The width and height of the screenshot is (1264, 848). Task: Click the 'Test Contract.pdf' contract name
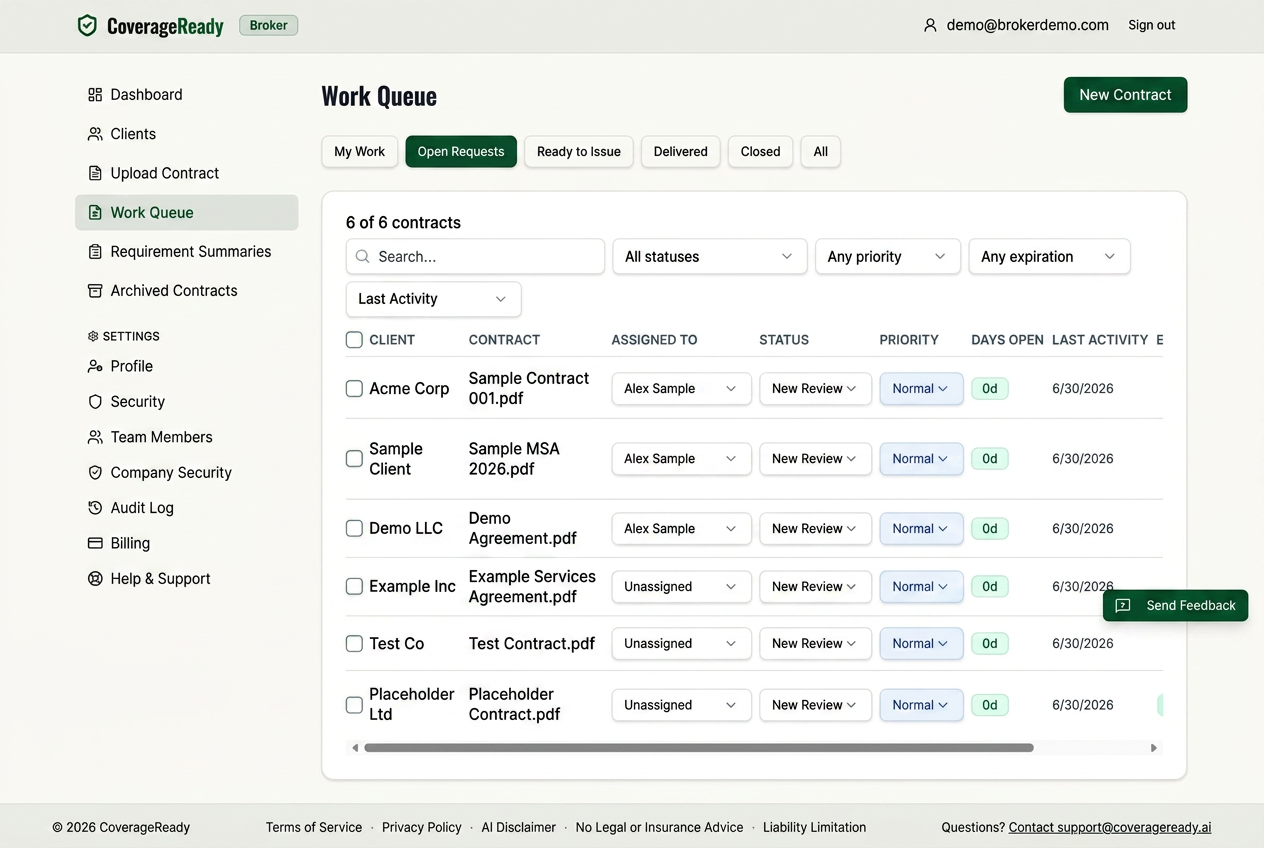point(532,644)
